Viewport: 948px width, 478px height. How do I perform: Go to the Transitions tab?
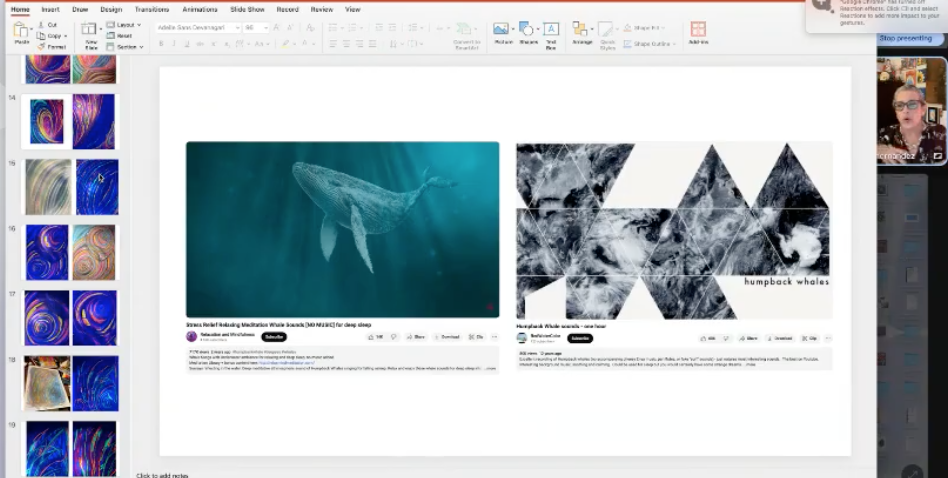(152, 9)
